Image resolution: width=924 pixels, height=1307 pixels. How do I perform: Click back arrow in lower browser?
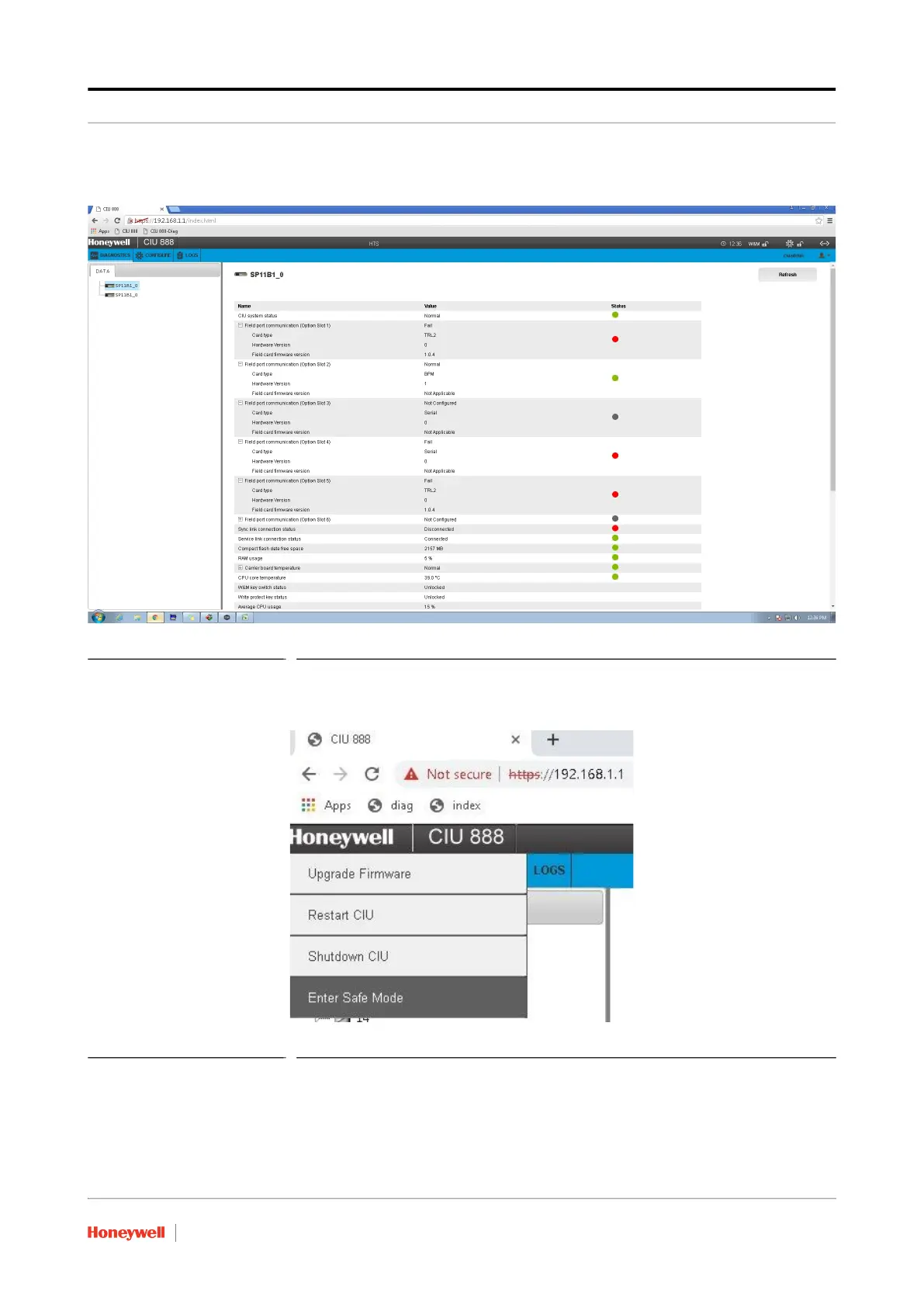click(x=309, y=774)
